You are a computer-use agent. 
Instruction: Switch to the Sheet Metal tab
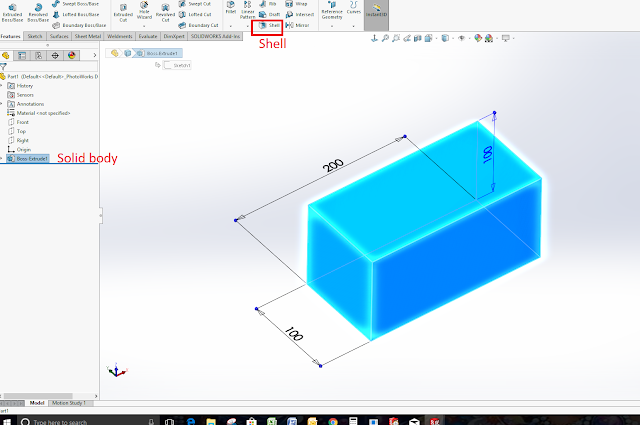[88, 36]
